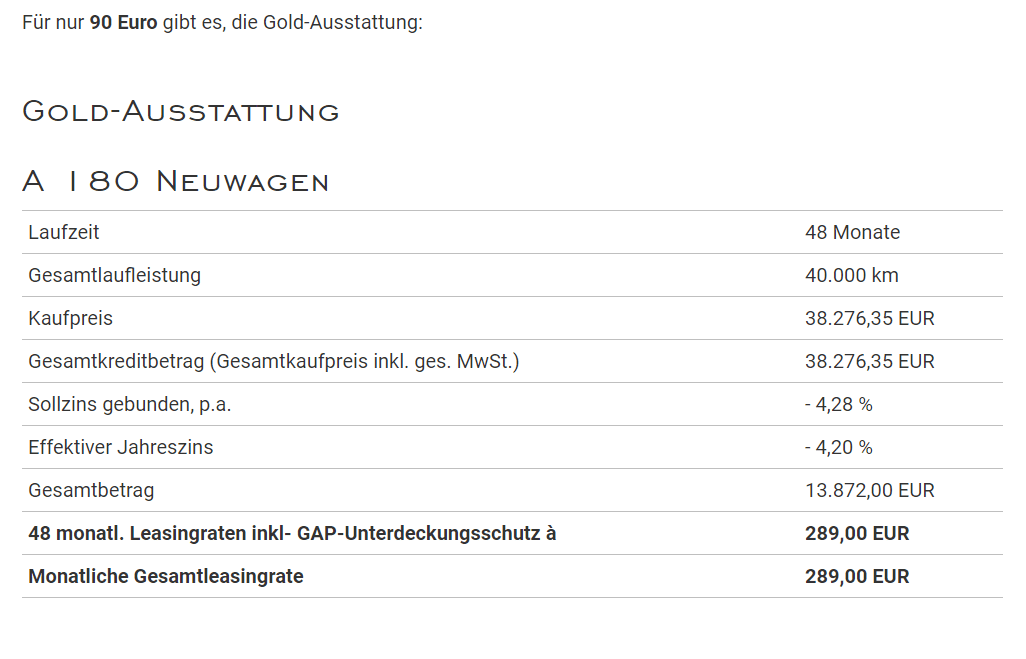
Task: Click the Gesamtbetrag row label
Action: tap(91, 491)
